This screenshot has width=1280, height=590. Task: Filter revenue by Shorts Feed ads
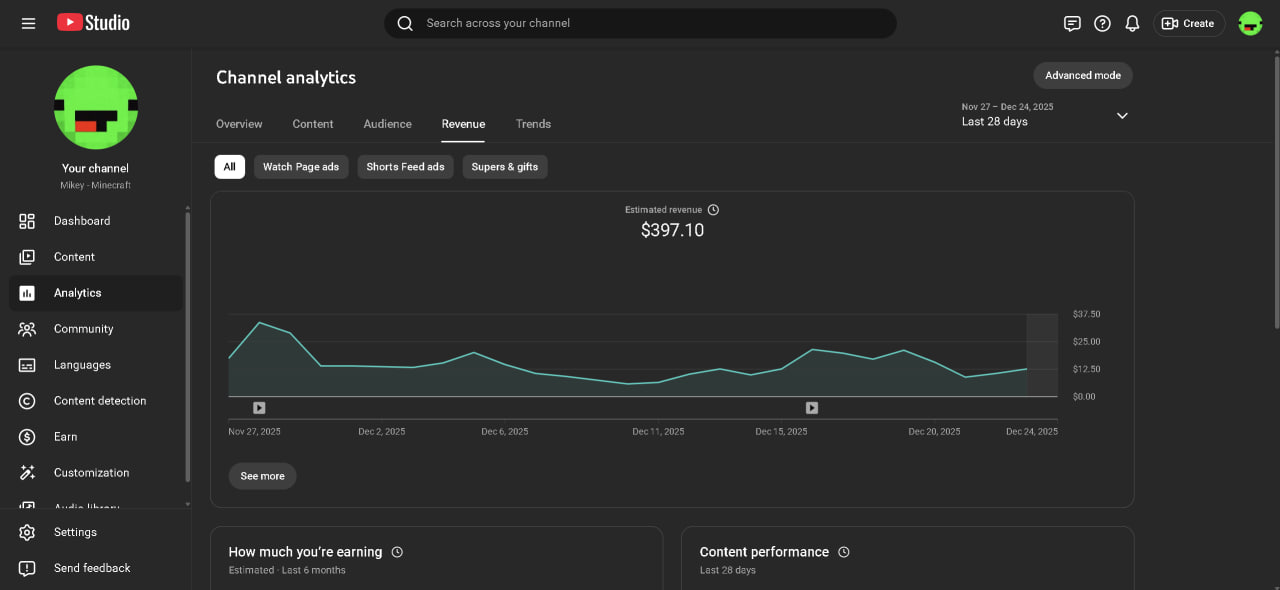tap(405, 167)
